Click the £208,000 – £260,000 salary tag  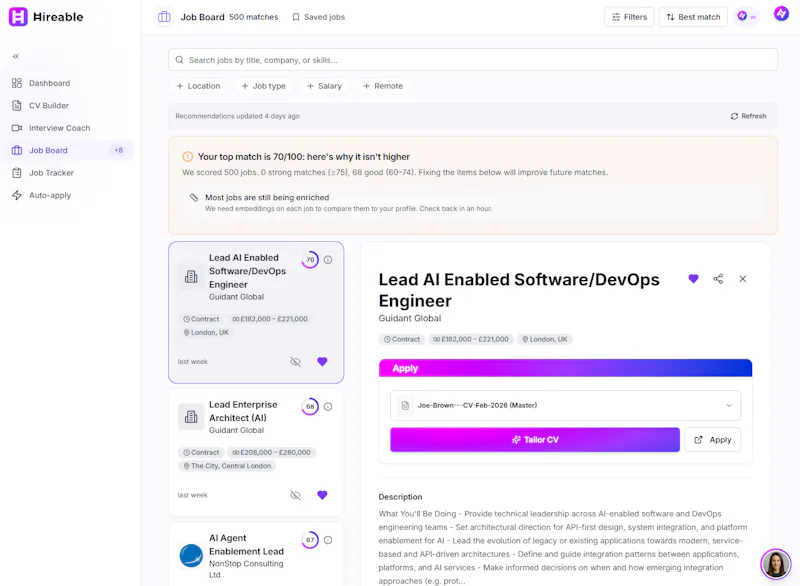tap(271, 452)
